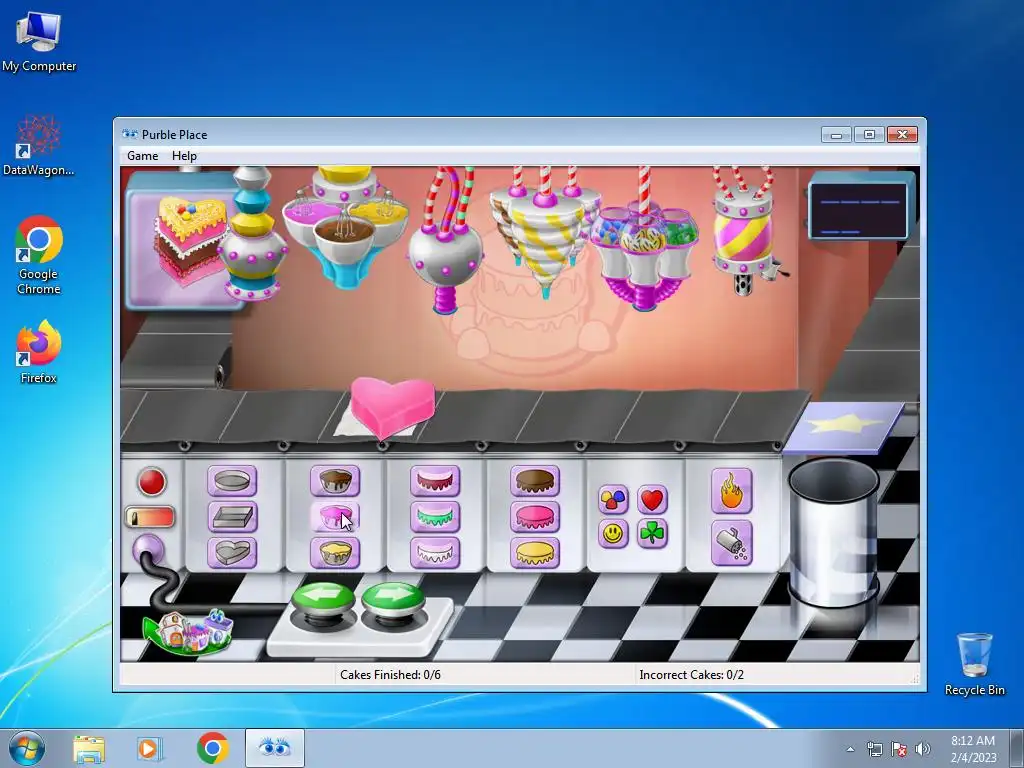Viewport: 1024px width, 768px height.
Task: Click the blue order monitor screen
Action: pyautogui.click(x=862, y=210)
